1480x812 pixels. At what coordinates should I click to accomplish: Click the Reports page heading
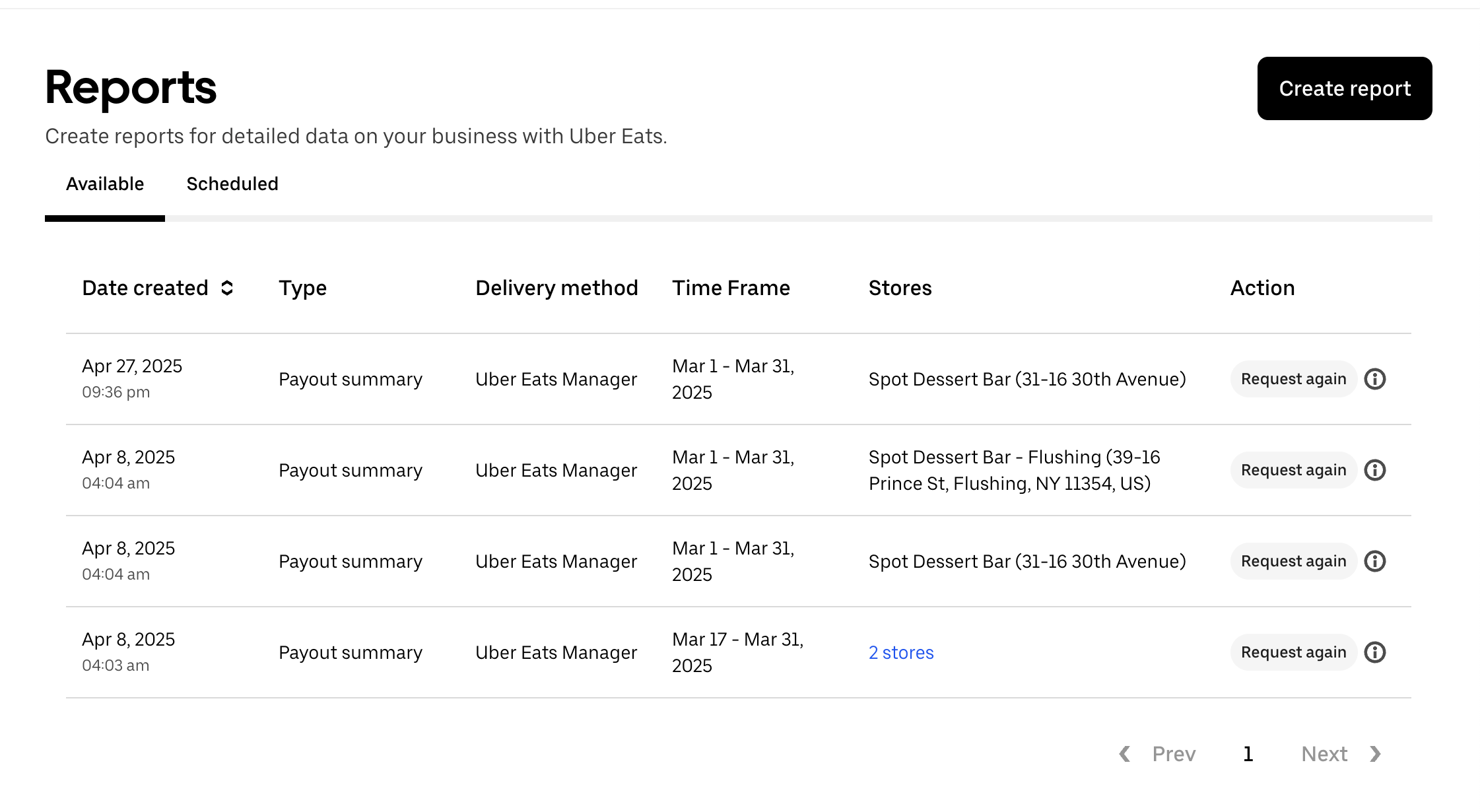pos(131,87)
